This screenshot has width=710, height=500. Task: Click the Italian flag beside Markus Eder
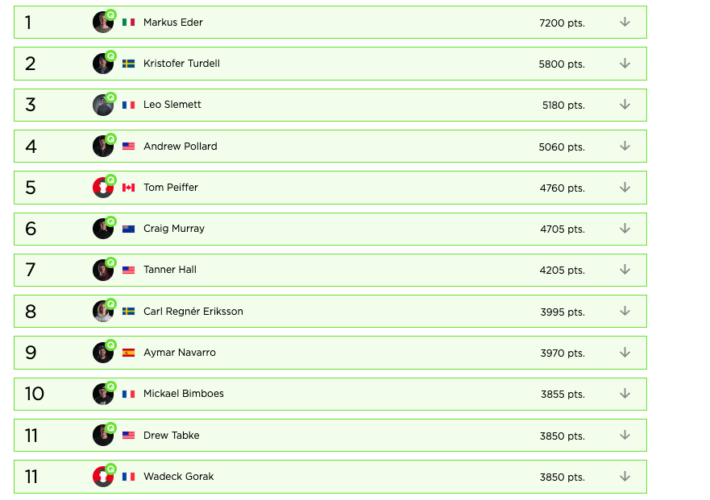[128, 22]
